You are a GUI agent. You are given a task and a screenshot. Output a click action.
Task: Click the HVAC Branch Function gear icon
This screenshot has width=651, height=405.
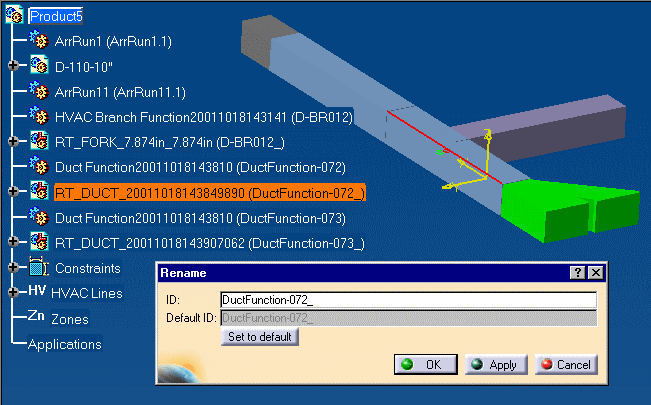39,116
